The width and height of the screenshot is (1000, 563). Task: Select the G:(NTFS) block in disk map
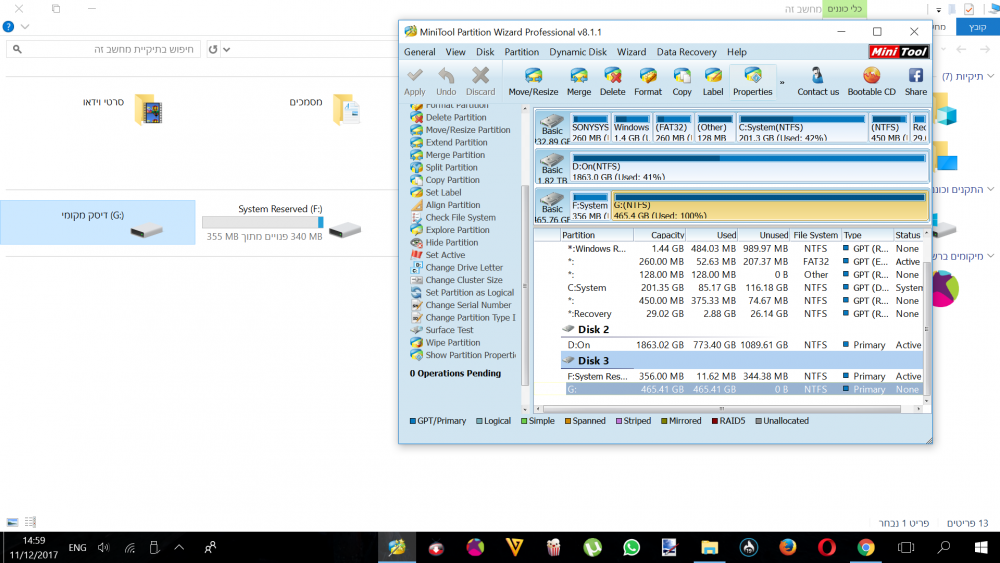click(769, 205)
